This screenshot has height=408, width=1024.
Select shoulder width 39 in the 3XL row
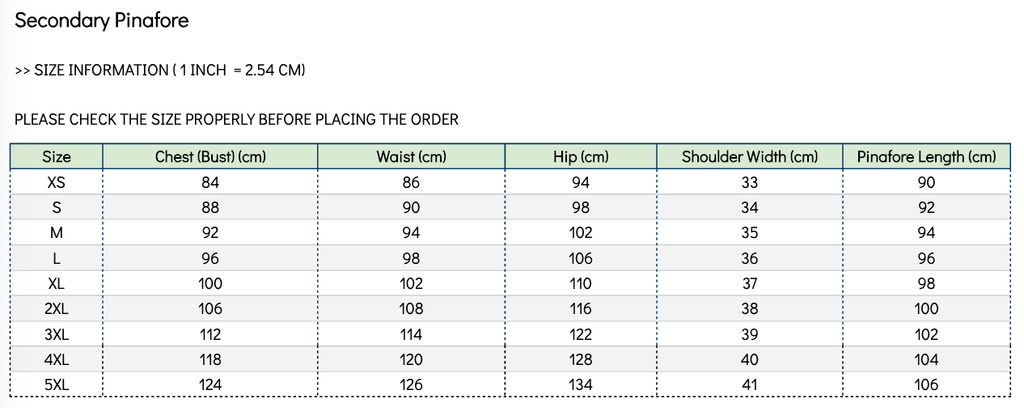coord(750,334)
